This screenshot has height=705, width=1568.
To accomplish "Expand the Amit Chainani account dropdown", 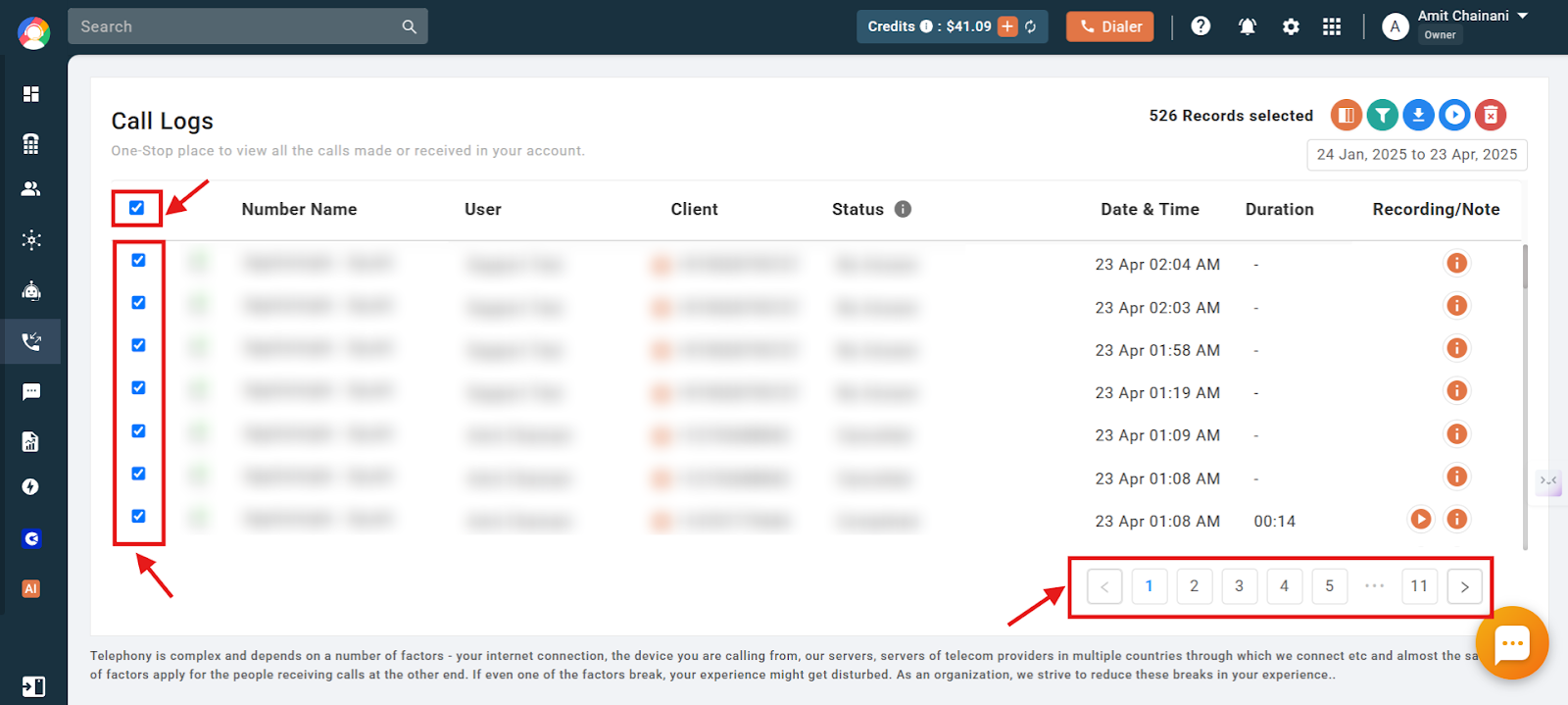I will pos(1523,16).
